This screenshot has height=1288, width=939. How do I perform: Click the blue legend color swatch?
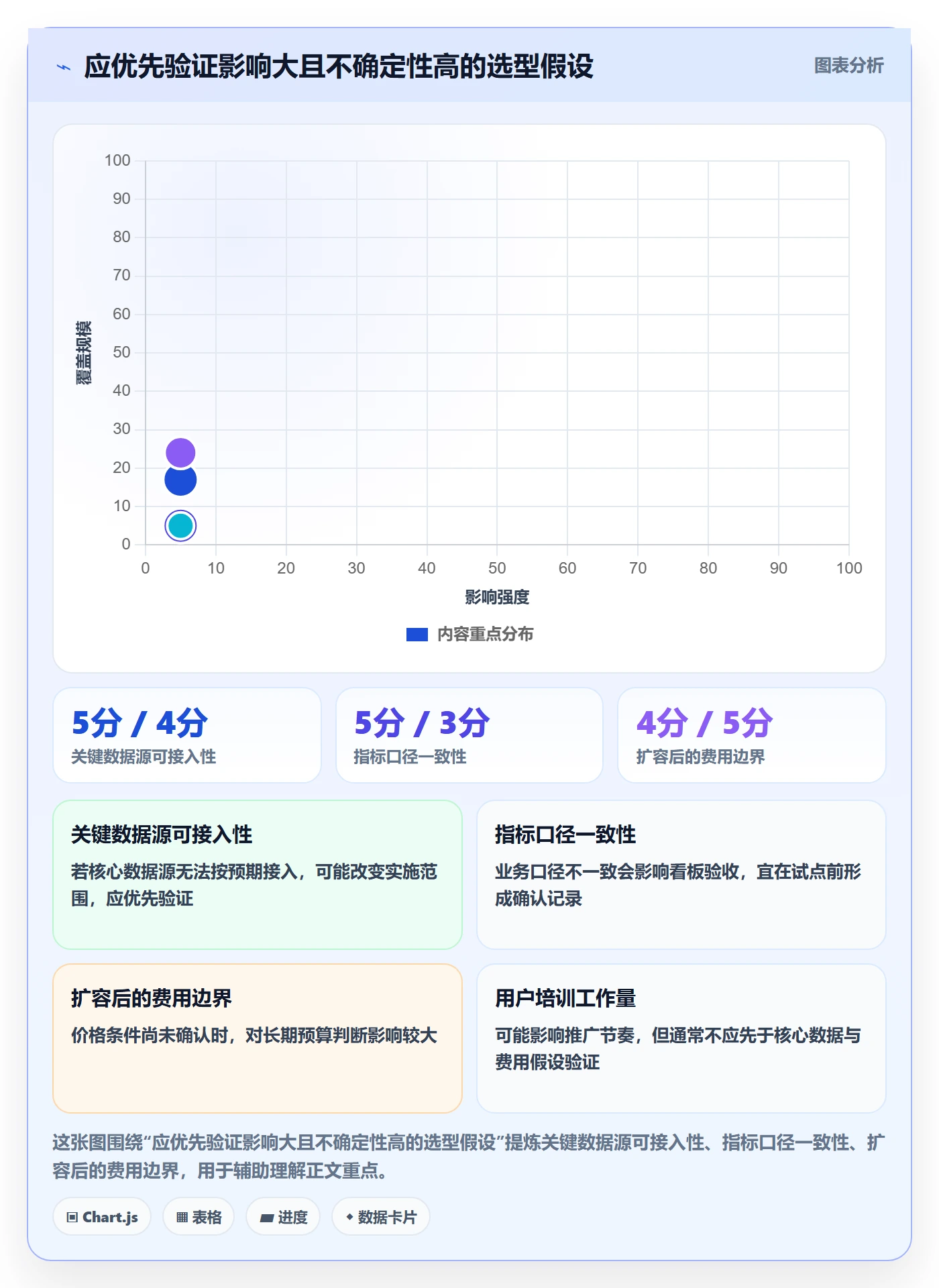tap(417, 635)
